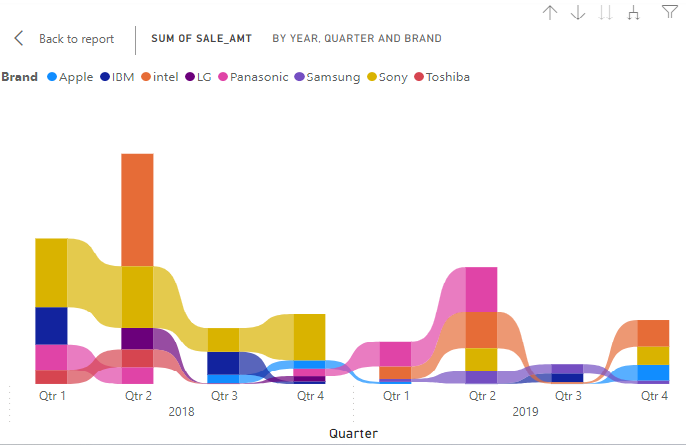
Task: Open the filter funnel icon
Action: (669, 12)
